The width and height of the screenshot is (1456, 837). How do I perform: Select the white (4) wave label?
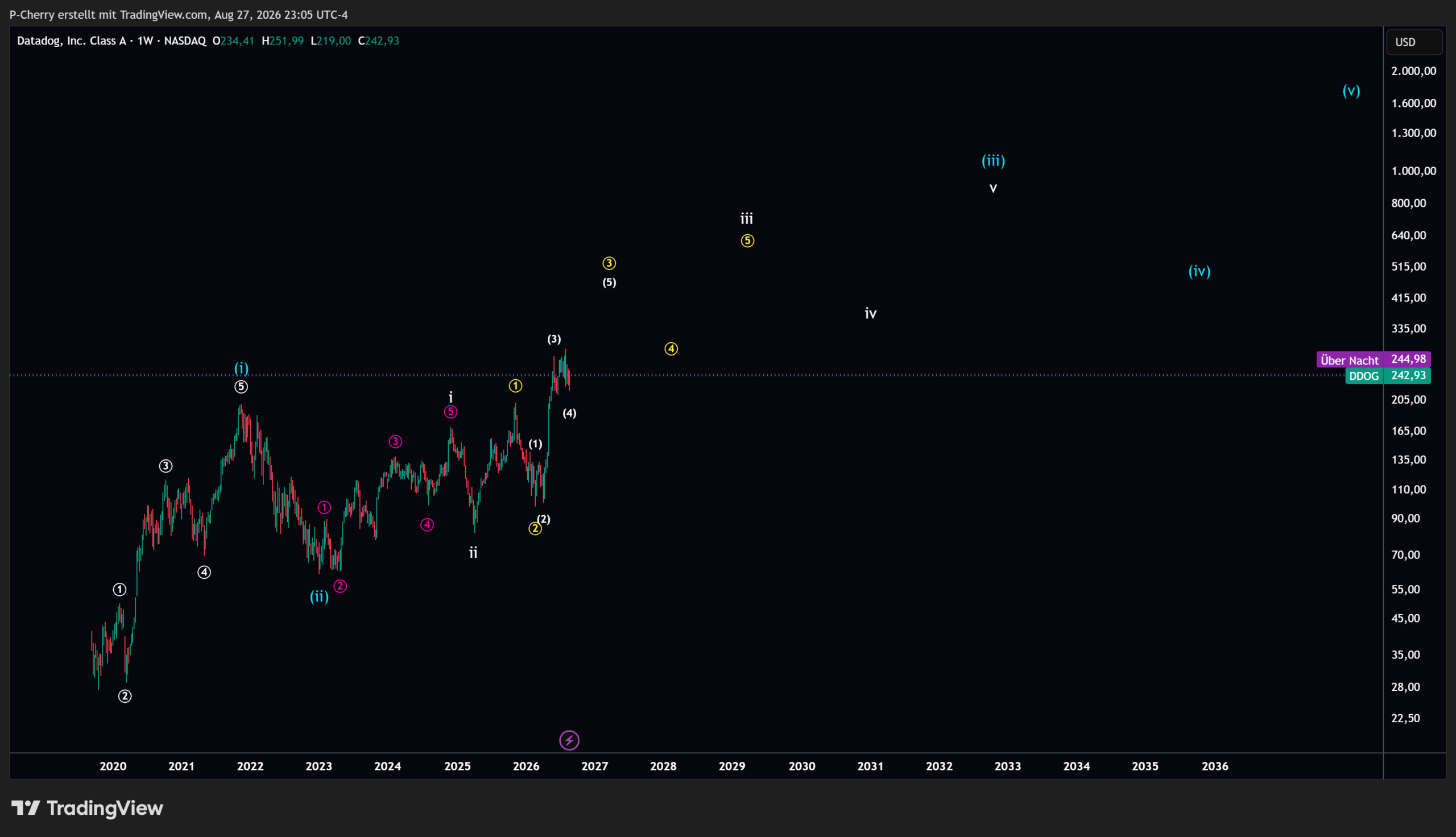[x=570, y=413]
